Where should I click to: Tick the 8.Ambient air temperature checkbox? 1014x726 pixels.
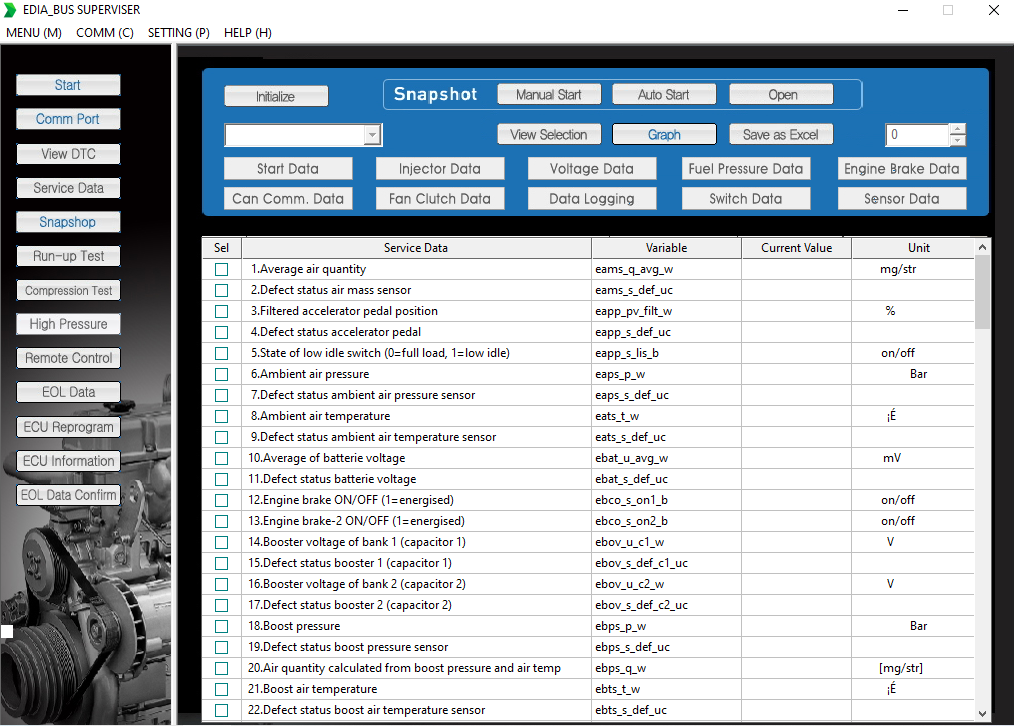tap(222, 416)
